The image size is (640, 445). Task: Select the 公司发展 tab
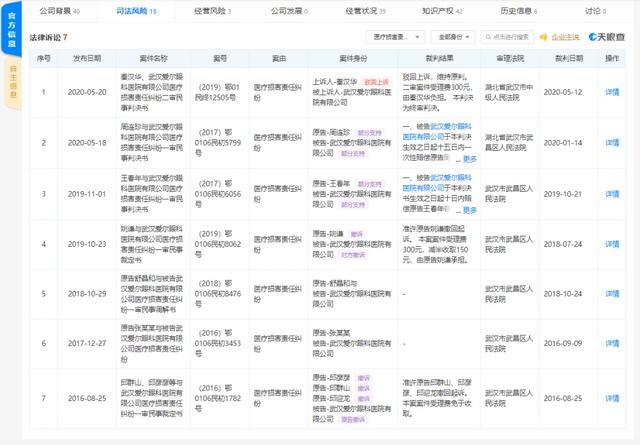tap(289, 11)
